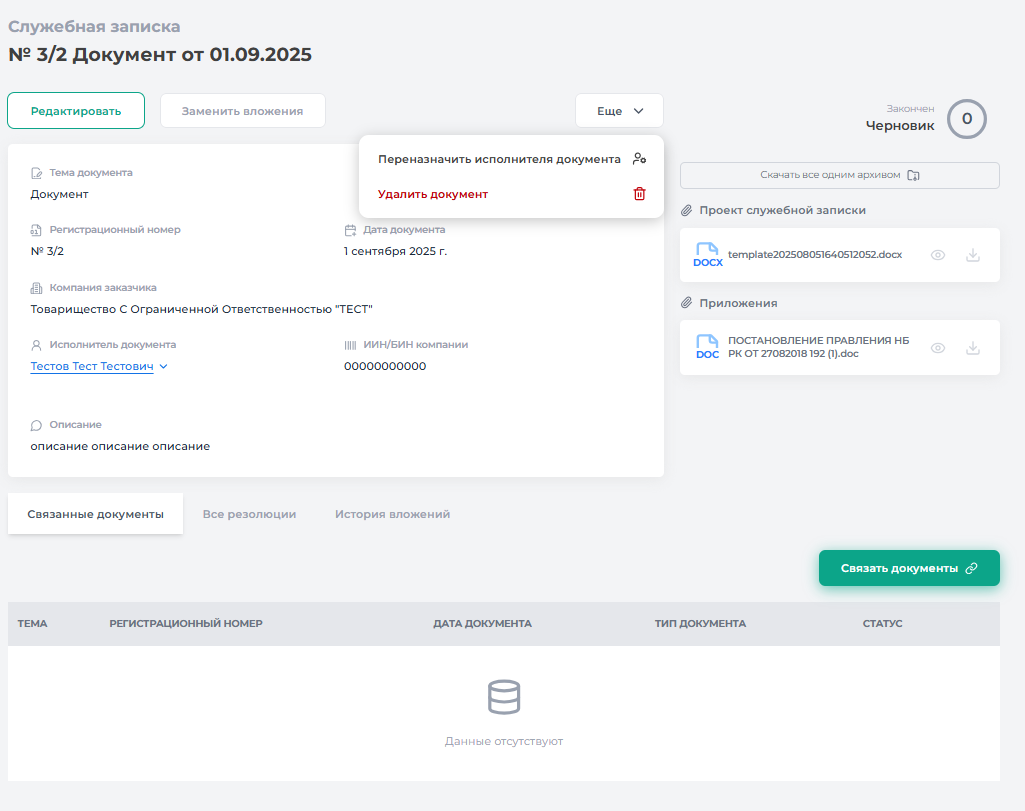Click the circular counter showing 0
The width and height of the screenshot is (1025, 811).
click(x=966, y=119)
